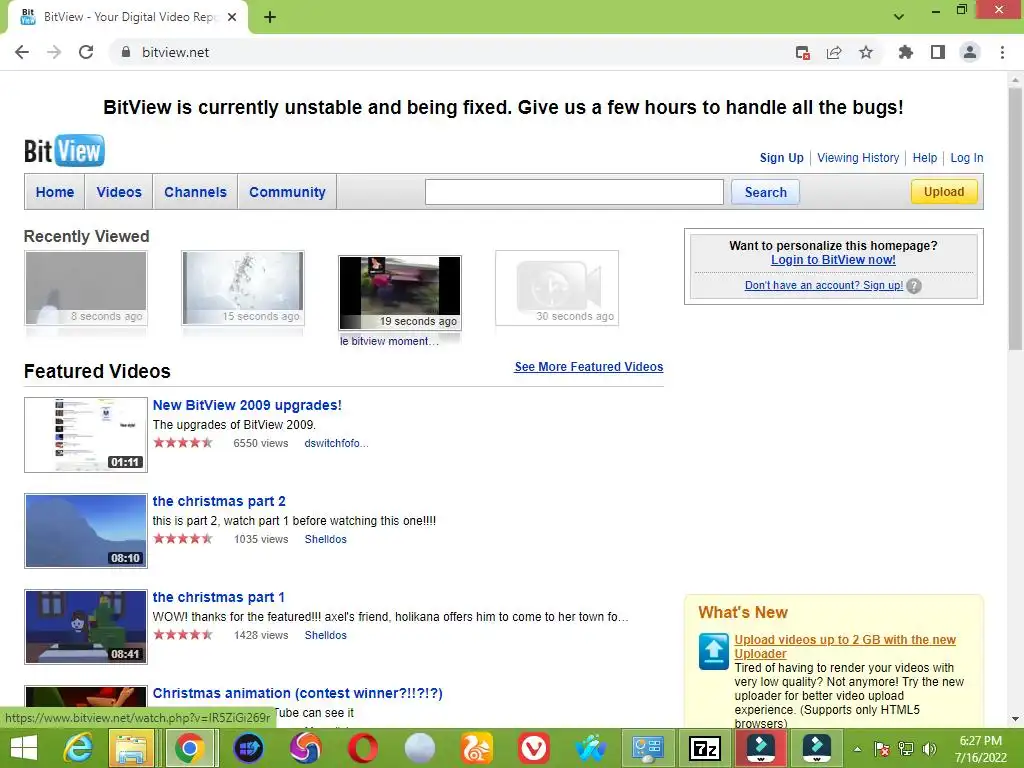The width and height of the screenshot is (1024, 768).
Task: Click the yellow Upload button
Action: (x=944, y=191)
